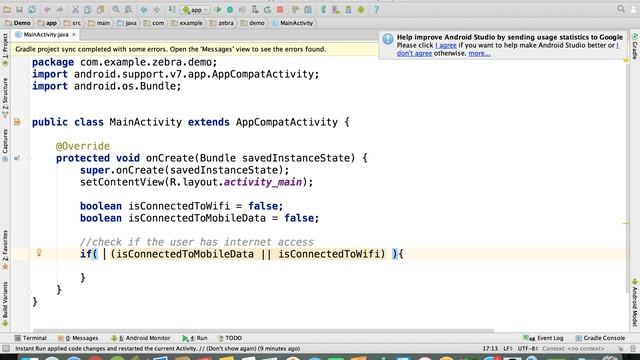Screen dimensions: 640x360
Task: Click the Make Project build icon
Action: click(172, 9)
